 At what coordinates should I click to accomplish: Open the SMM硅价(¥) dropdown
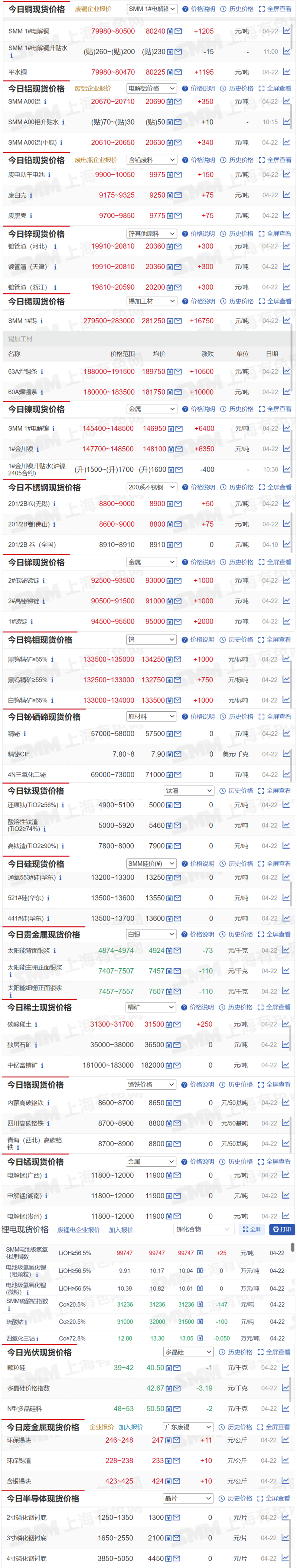pyautogui.click(x=152, y=863)
